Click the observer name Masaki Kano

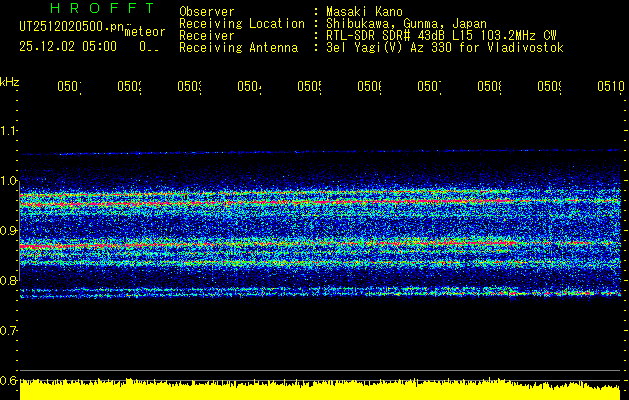[364, 11]
